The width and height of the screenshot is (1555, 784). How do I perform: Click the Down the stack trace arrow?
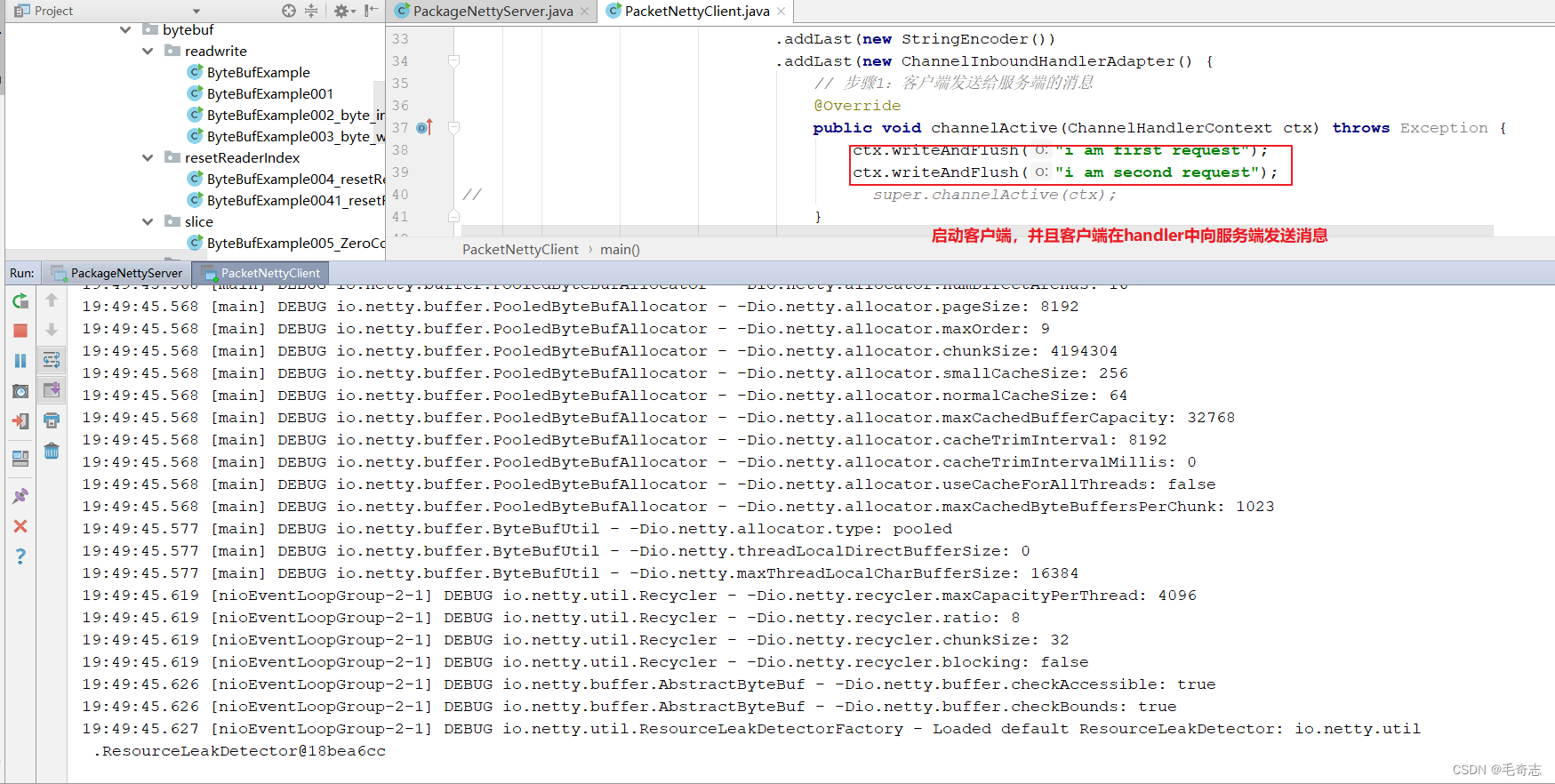(x=52, y=330)
